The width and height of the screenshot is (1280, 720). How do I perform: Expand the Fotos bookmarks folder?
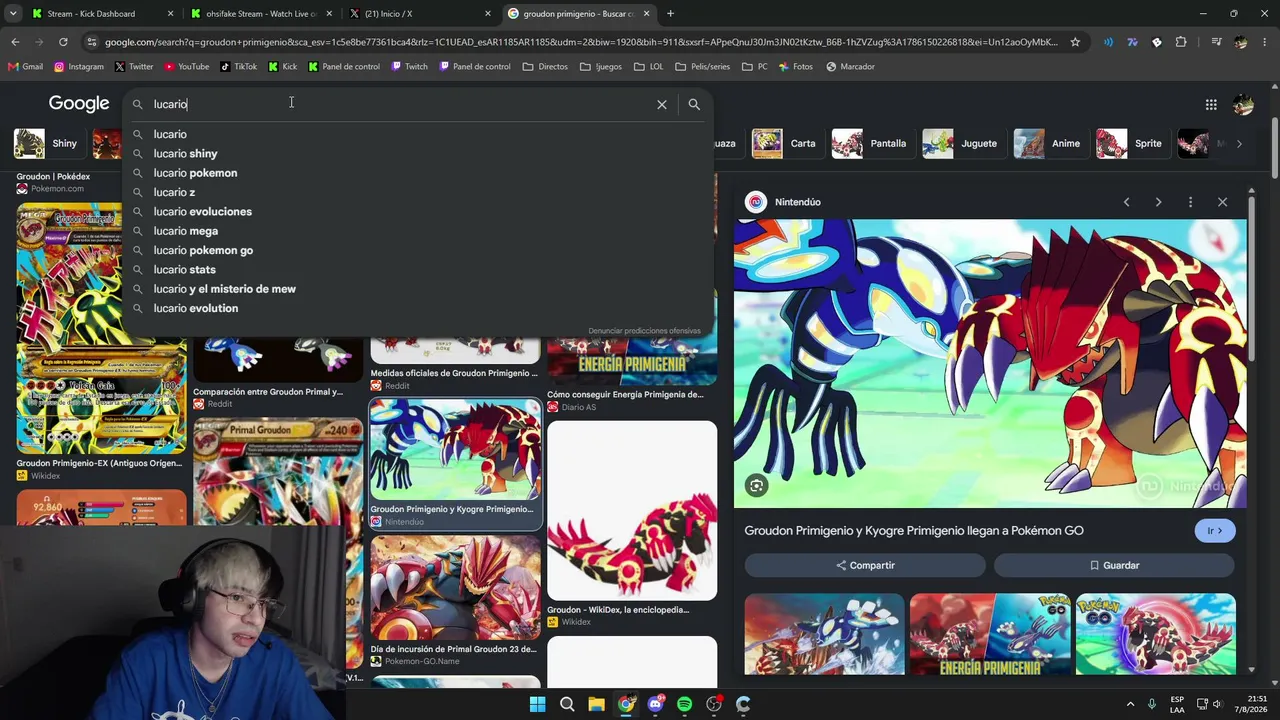point(795,67)
